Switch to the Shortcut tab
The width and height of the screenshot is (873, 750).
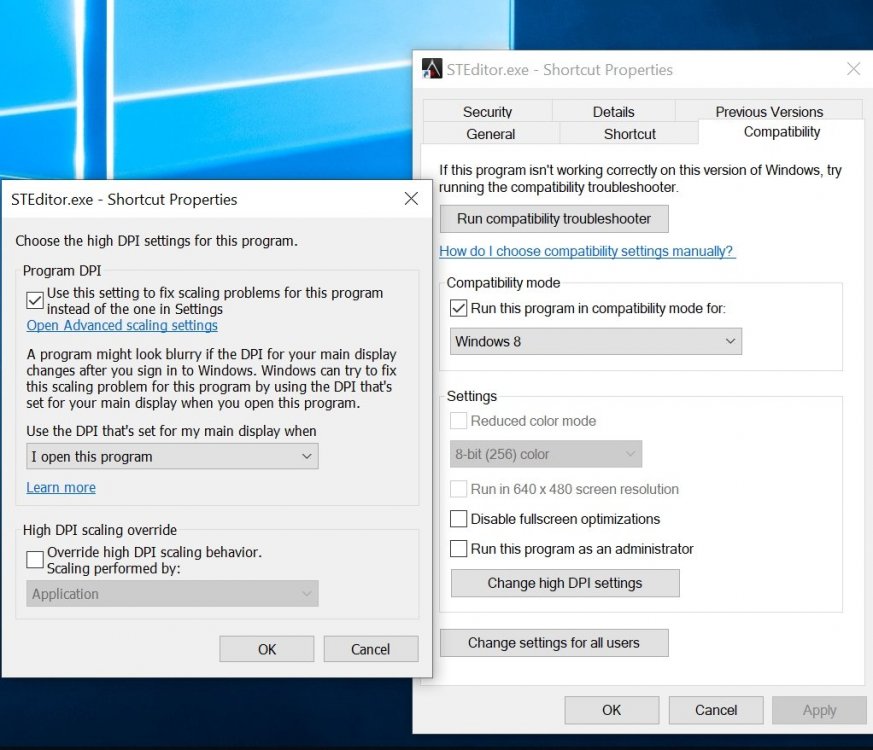(x=628, y=133)
